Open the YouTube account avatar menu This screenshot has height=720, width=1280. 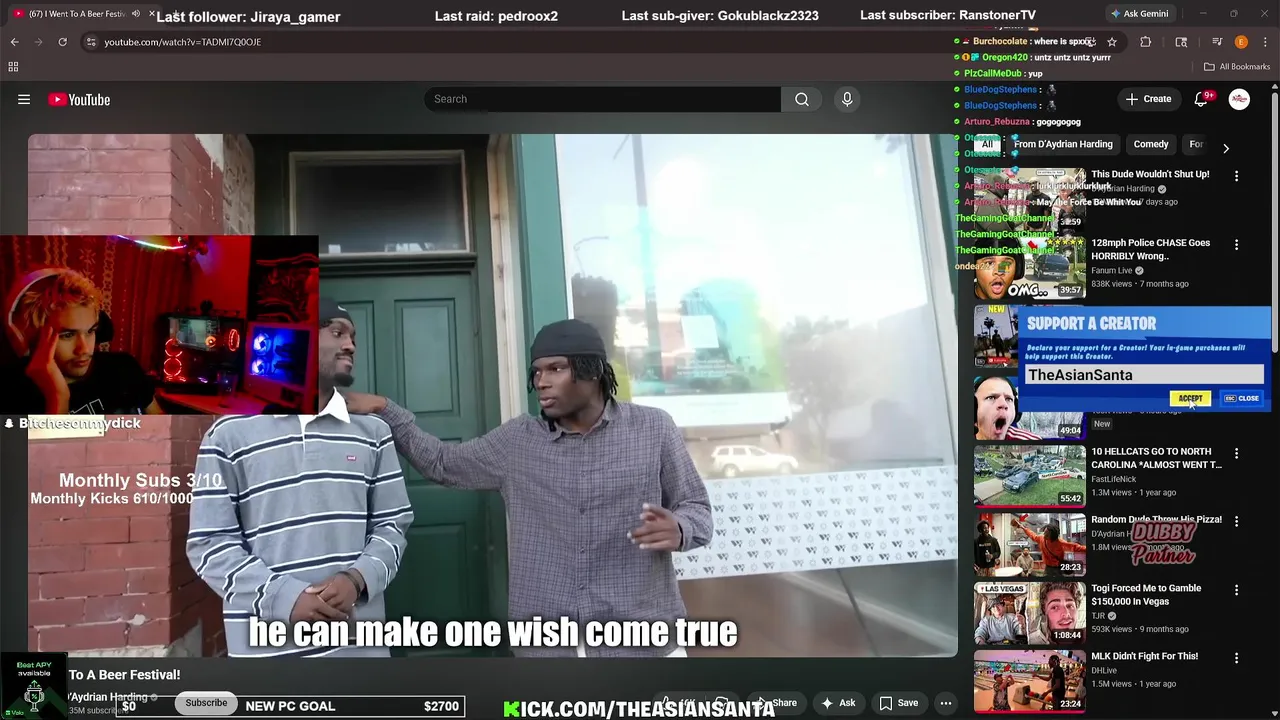(x=1239, y=99)
